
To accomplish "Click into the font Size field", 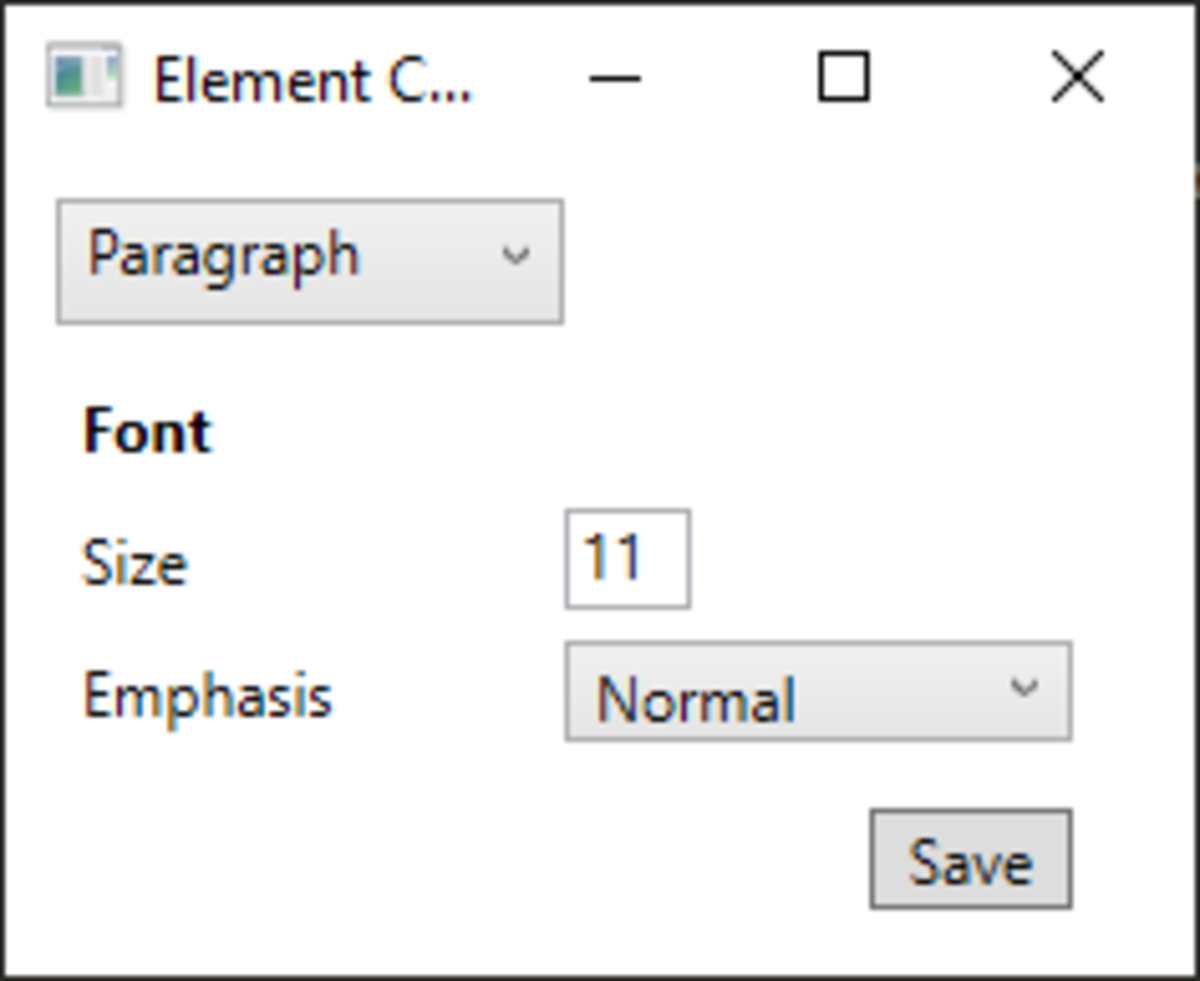I will click(x=627, y=559).
